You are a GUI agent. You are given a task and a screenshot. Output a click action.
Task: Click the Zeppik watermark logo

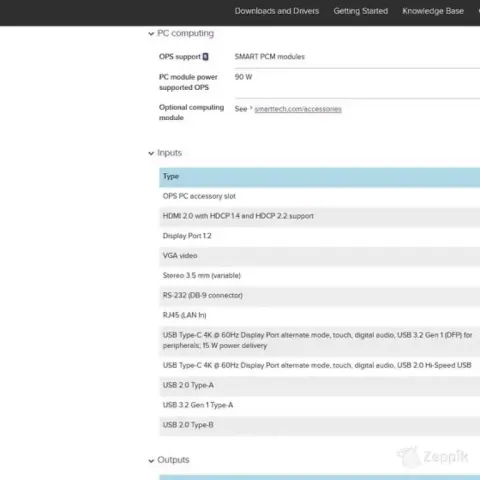click(x=433, y=457)
